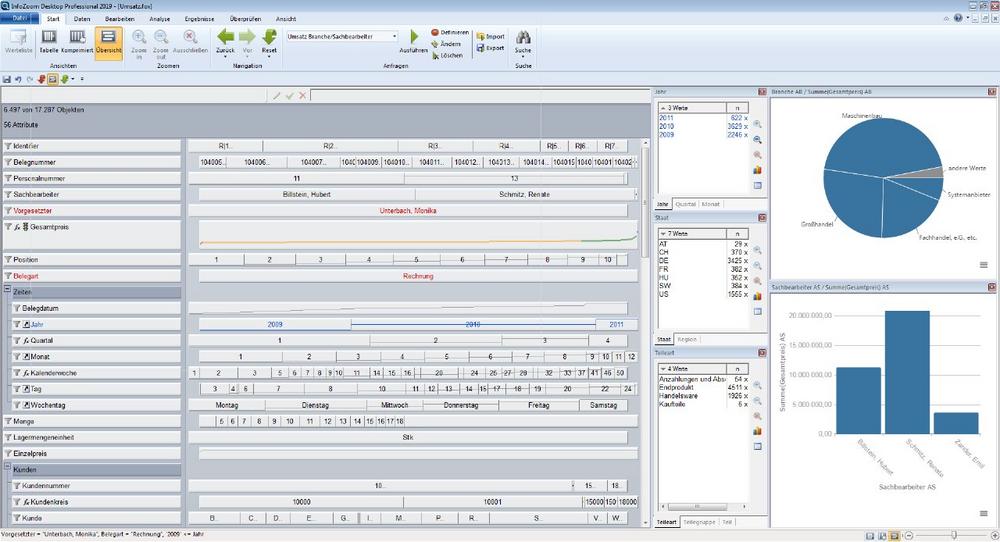1000x542 pixels.
Task: Click the chart icon in Staat panel
Action: click(758, 296)
